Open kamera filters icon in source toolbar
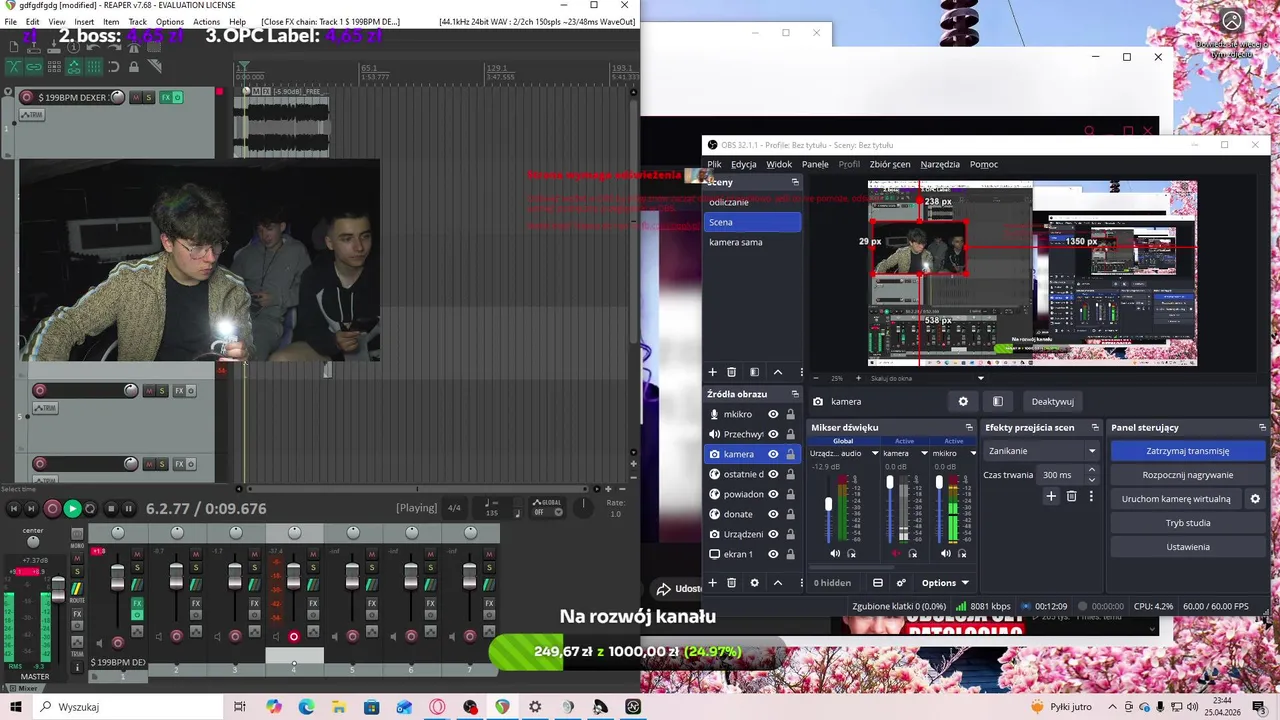This screenshot has width=1280, height=720. 997,401
